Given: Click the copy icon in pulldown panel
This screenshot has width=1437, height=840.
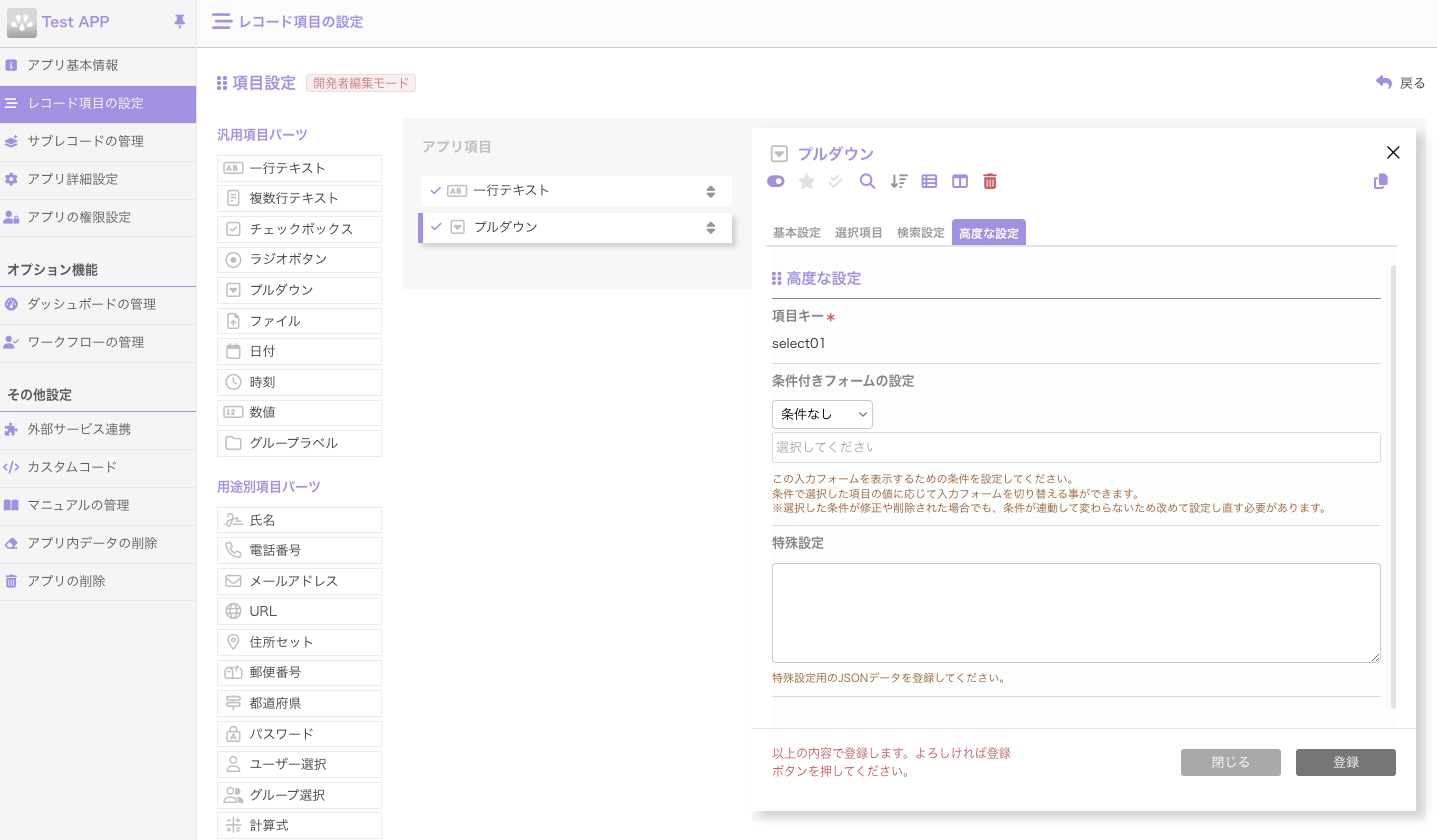Looking at the screenshot, I should tap(1381, 181).
